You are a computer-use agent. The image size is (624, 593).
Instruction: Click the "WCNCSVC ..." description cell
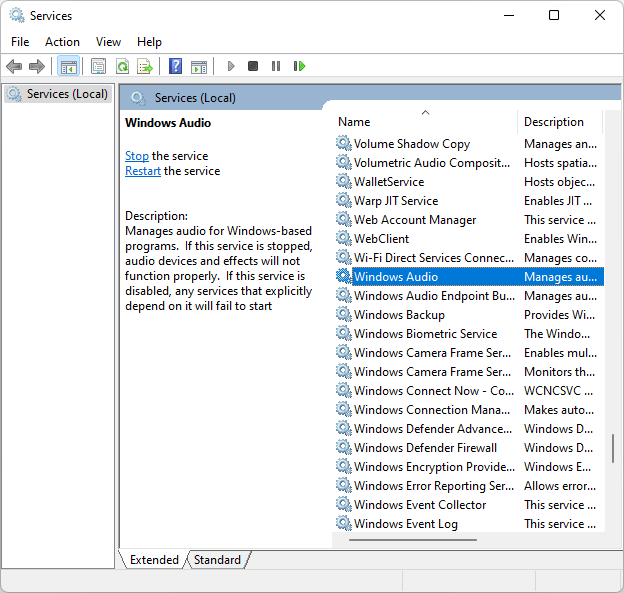pyautogui.click(x=558, y=391)
